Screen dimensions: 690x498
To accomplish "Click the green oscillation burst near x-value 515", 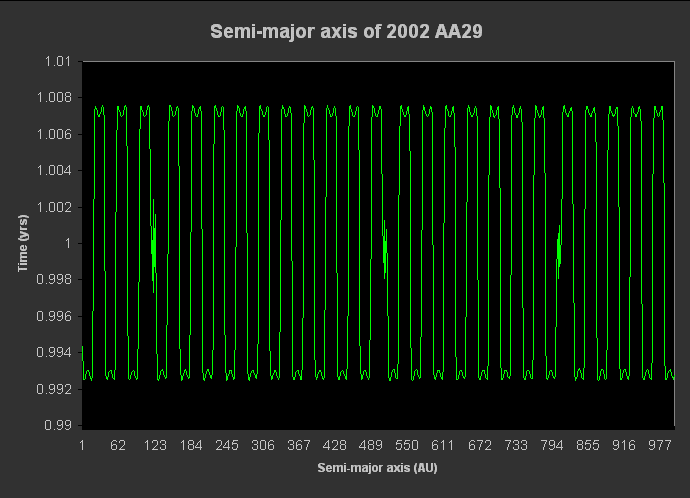I will [x=385, y=249].
